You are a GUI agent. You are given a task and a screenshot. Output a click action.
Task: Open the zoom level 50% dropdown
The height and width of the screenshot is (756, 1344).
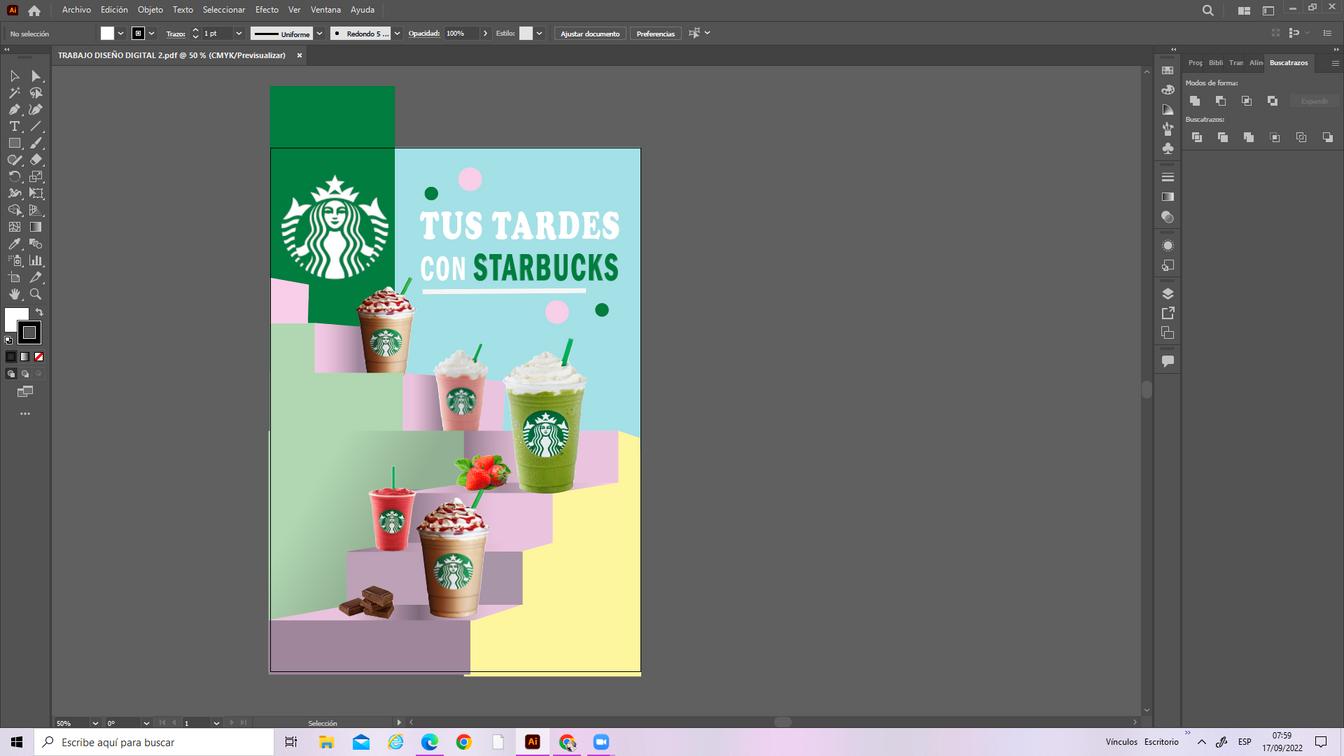click(x=95, y=723)
